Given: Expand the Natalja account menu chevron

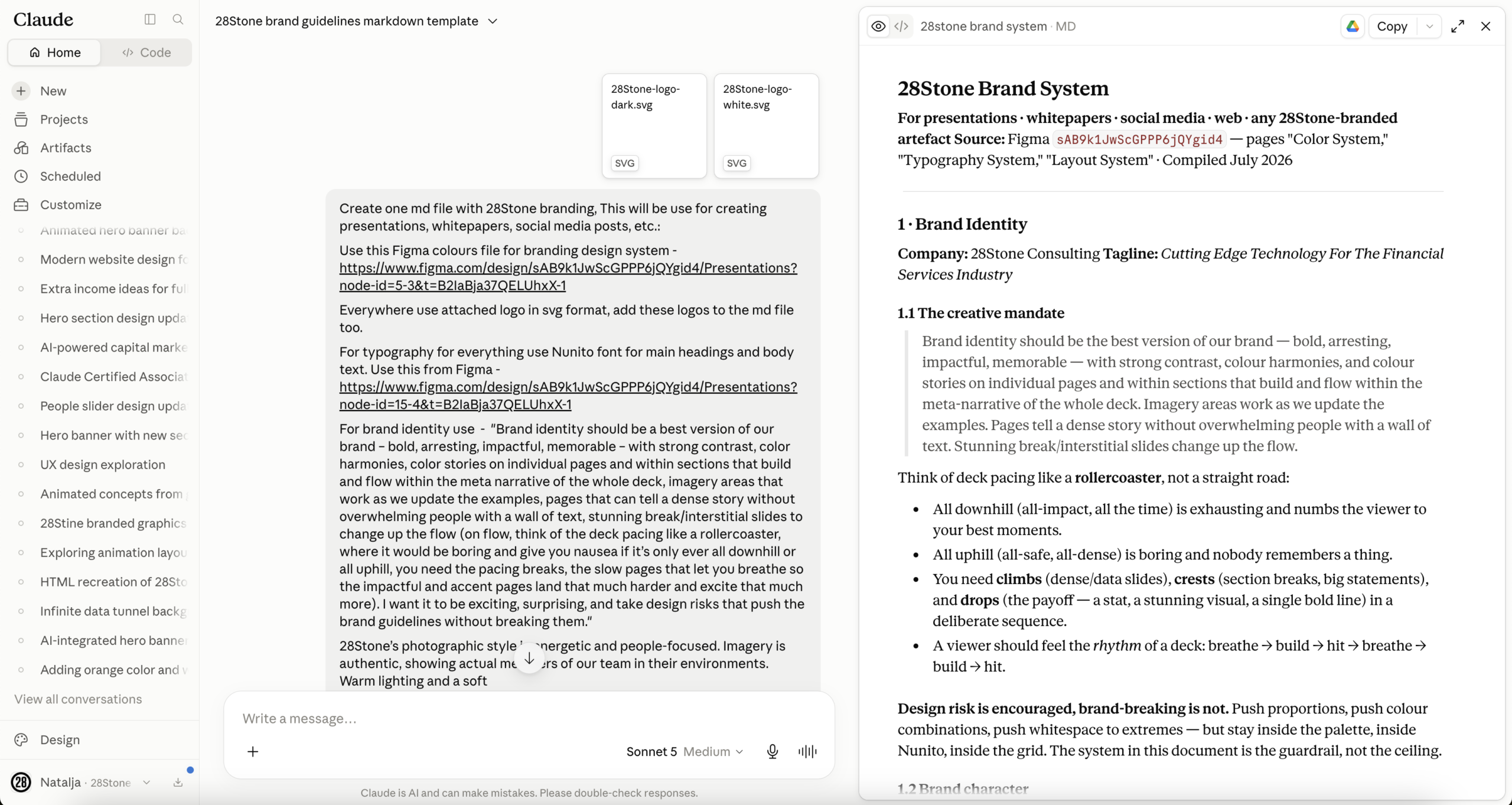Looking at the screenshot, I should tap(146, 783).
